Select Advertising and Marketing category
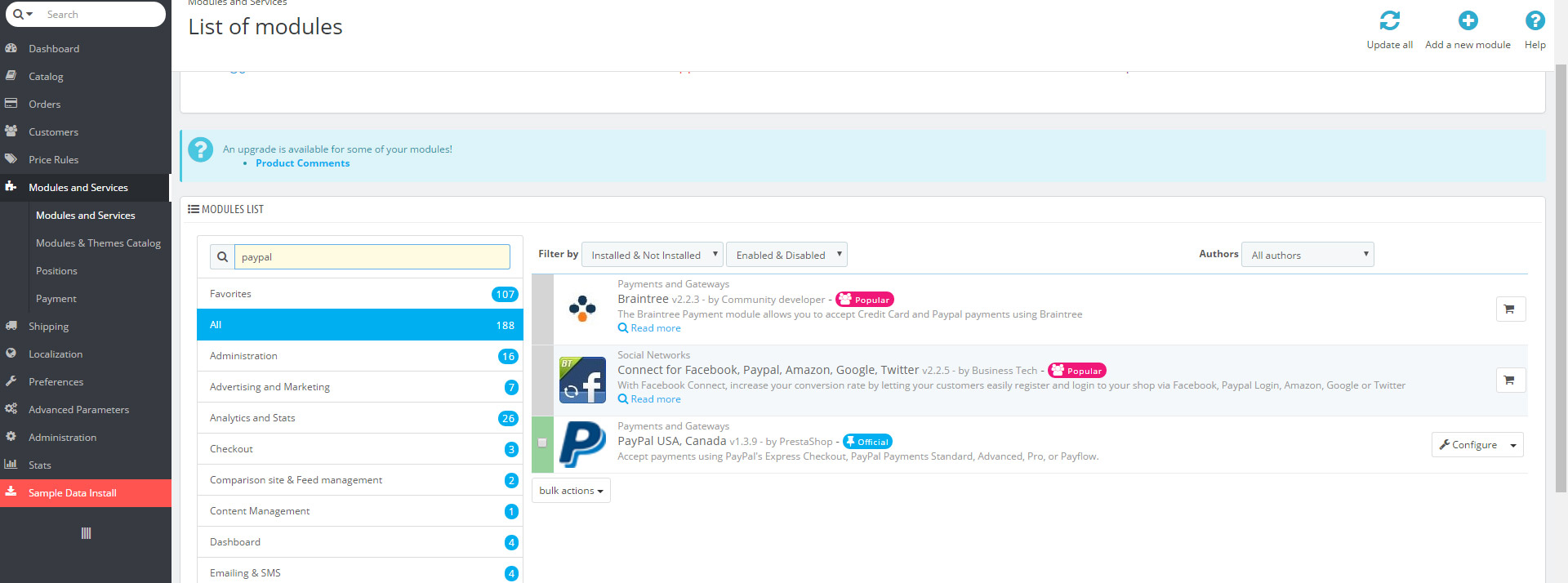The width and height of the screenshot is (1568, 583). (x=360, y=387)
